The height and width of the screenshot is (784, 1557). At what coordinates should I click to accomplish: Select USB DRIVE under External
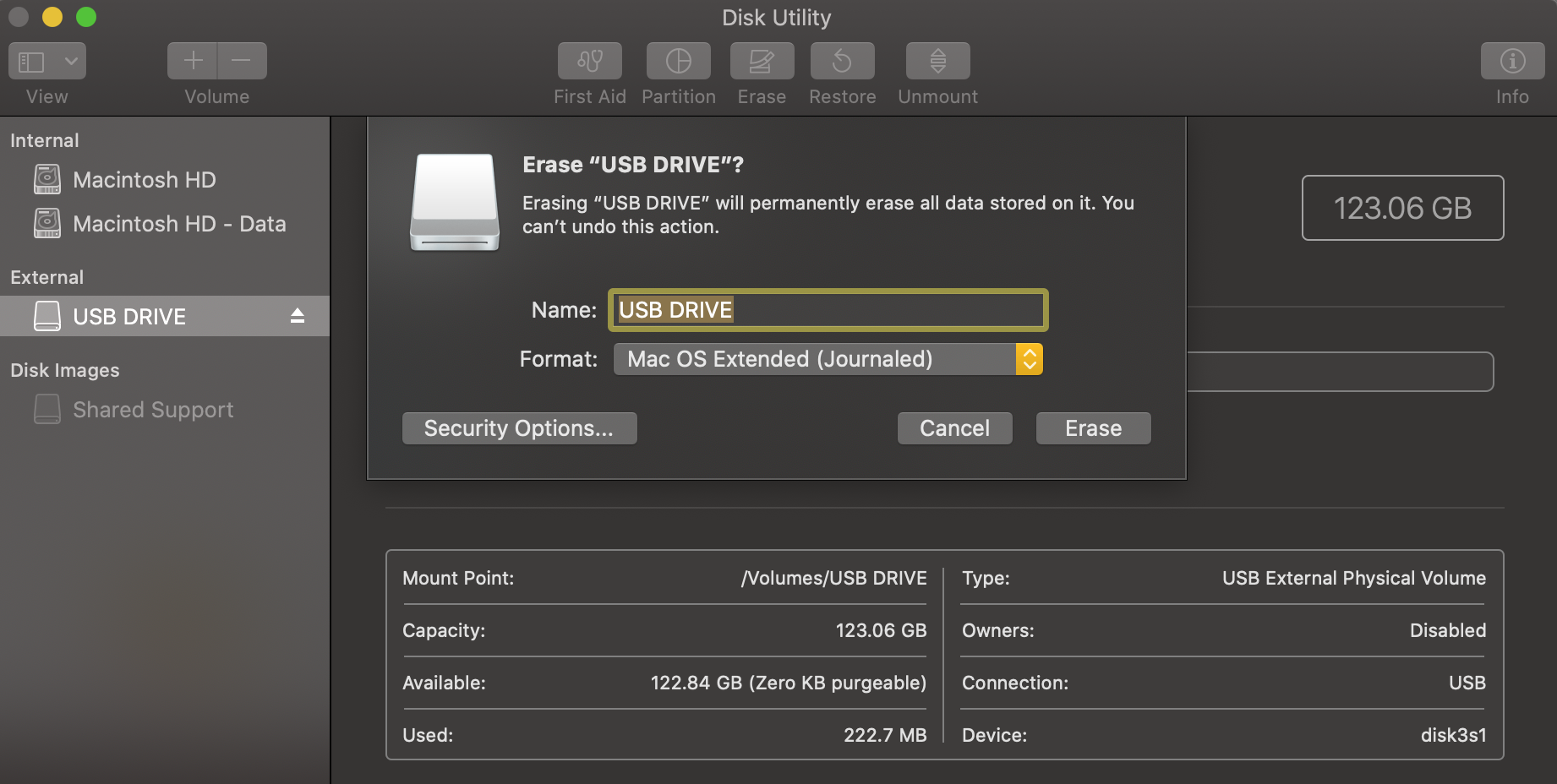click(128, 315)
